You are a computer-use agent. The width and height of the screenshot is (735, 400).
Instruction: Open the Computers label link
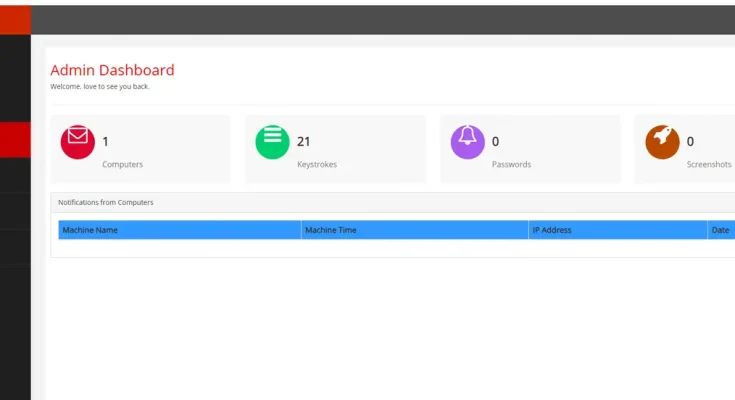122,164
